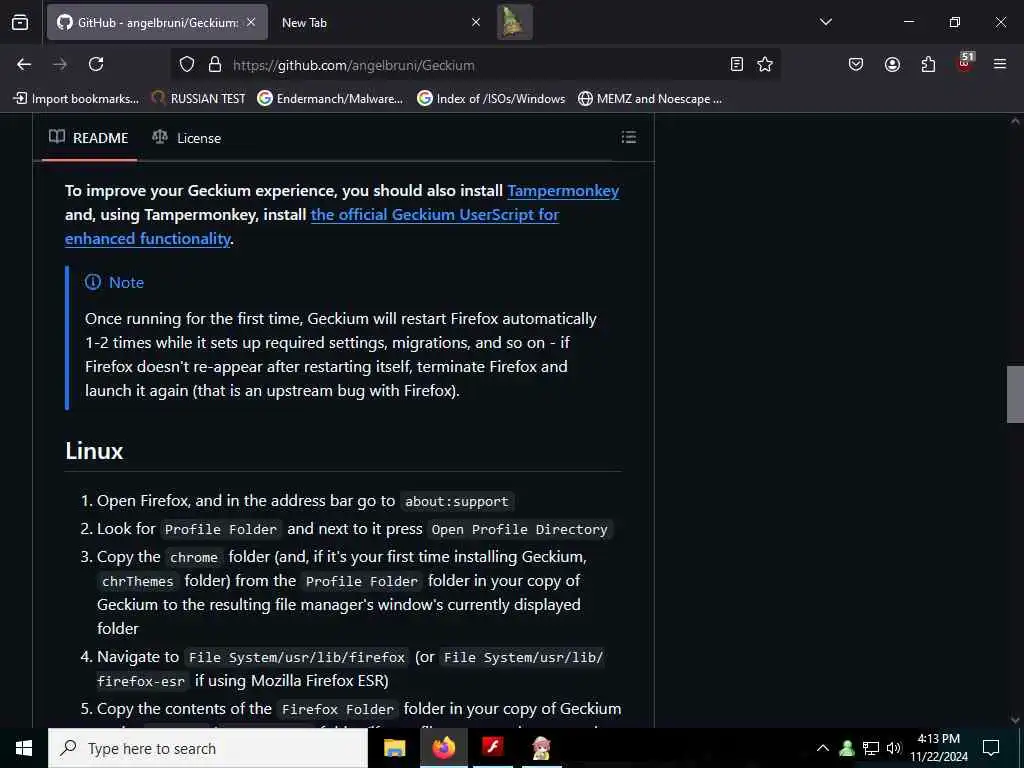Open anime character app in taskbar
The width and height of the screenshot is (1024, 768).
click(541, 748)
